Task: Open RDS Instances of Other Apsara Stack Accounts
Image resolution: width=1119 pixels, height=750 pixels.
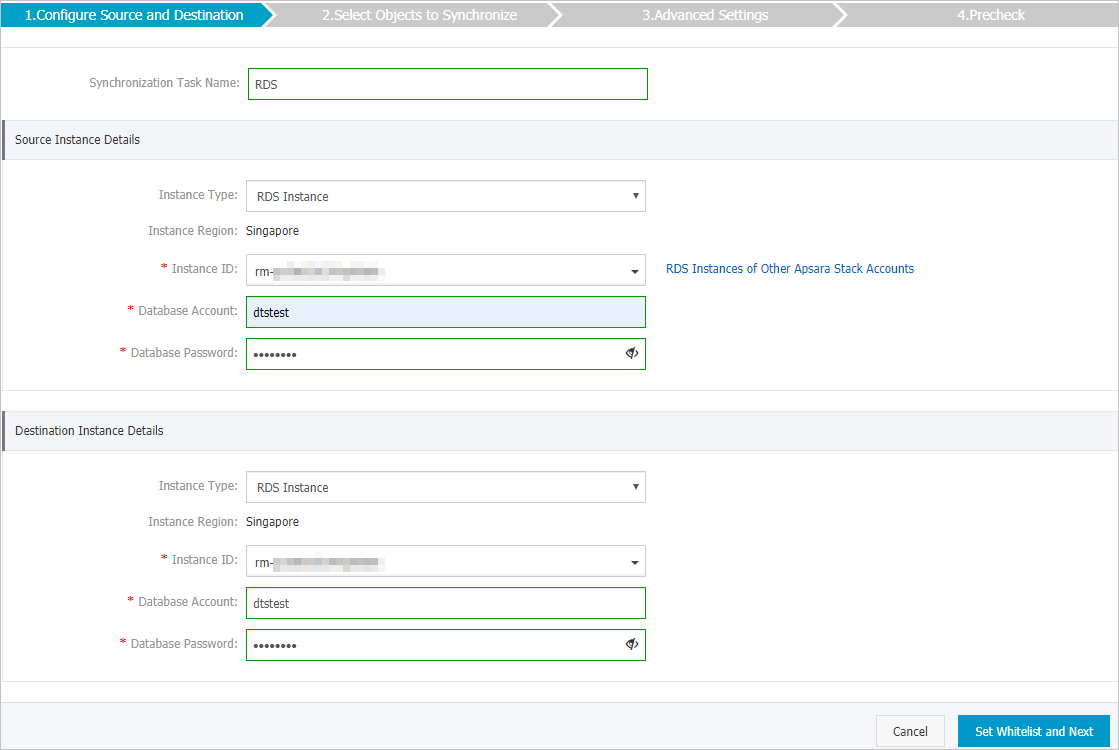Action: (x=790, y=268)
